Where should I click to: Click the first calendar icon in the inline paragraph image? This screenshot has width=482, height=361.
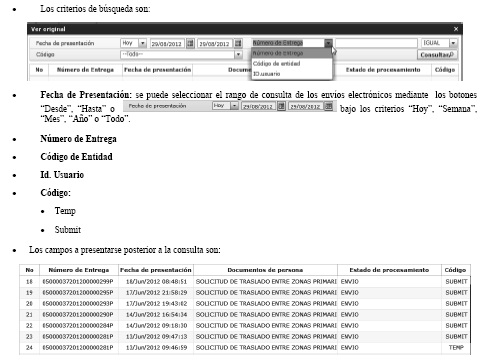click(x=281, y=106)
